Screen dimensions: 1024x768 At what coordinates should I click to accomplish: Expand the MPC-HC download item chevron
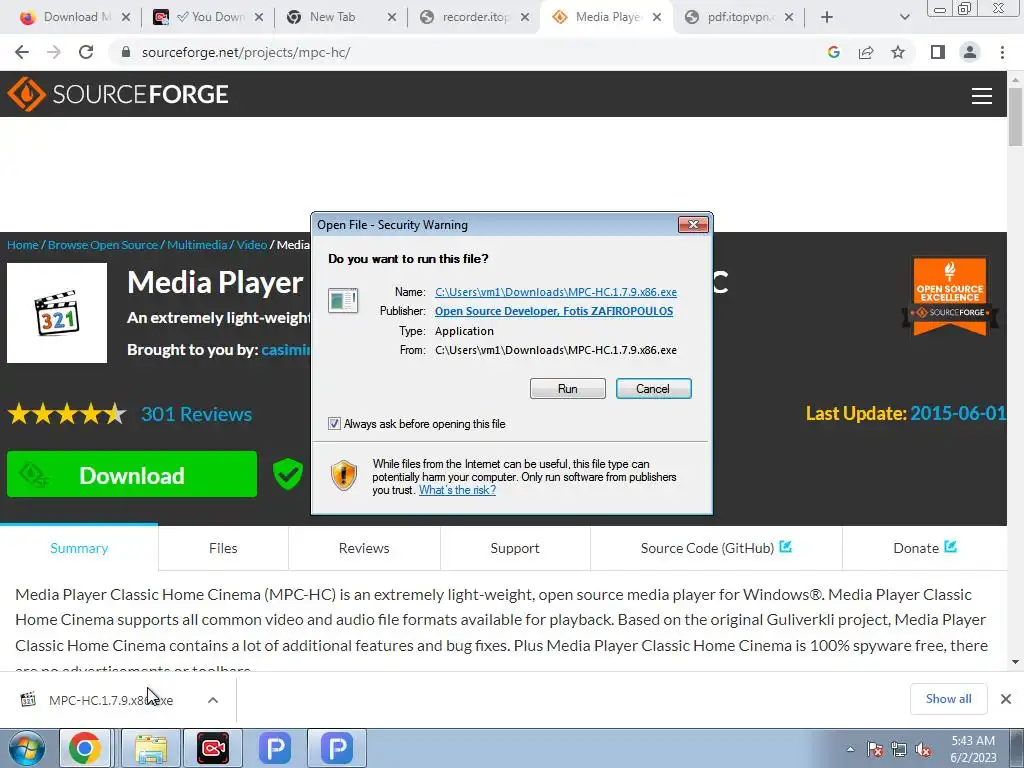tap(213, 700)
